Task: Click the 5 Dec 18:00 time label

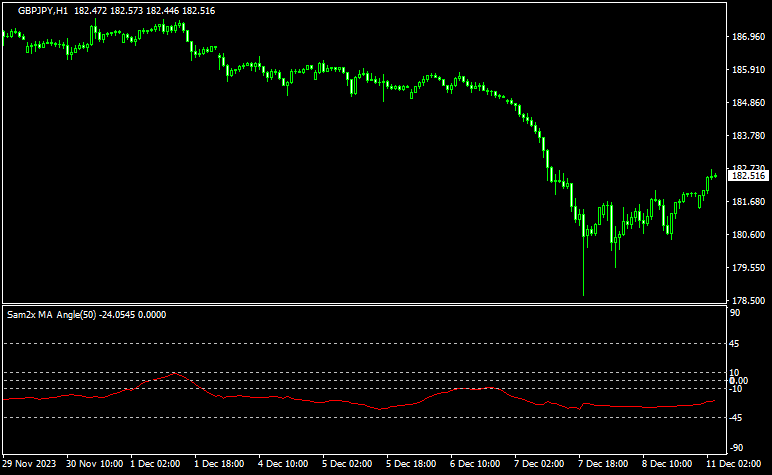Action: [x=411, y=464]
